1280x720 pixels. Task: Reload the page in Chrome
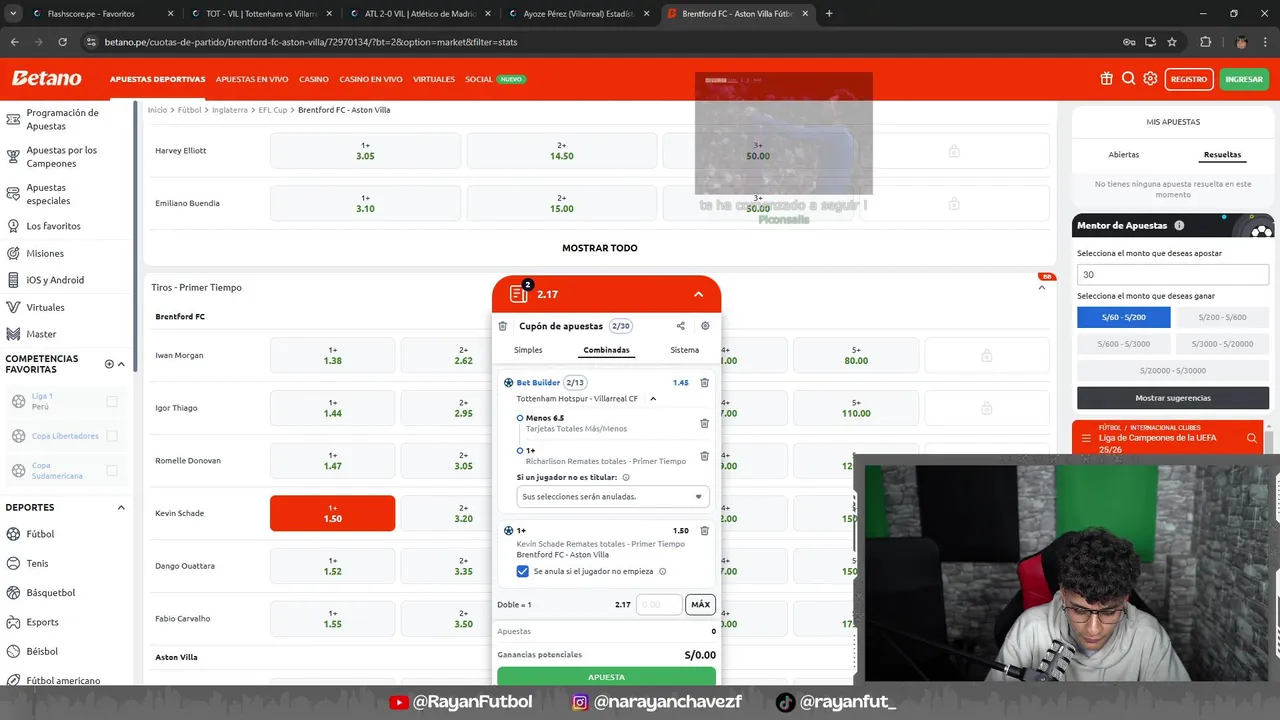(x=62, y=42)
